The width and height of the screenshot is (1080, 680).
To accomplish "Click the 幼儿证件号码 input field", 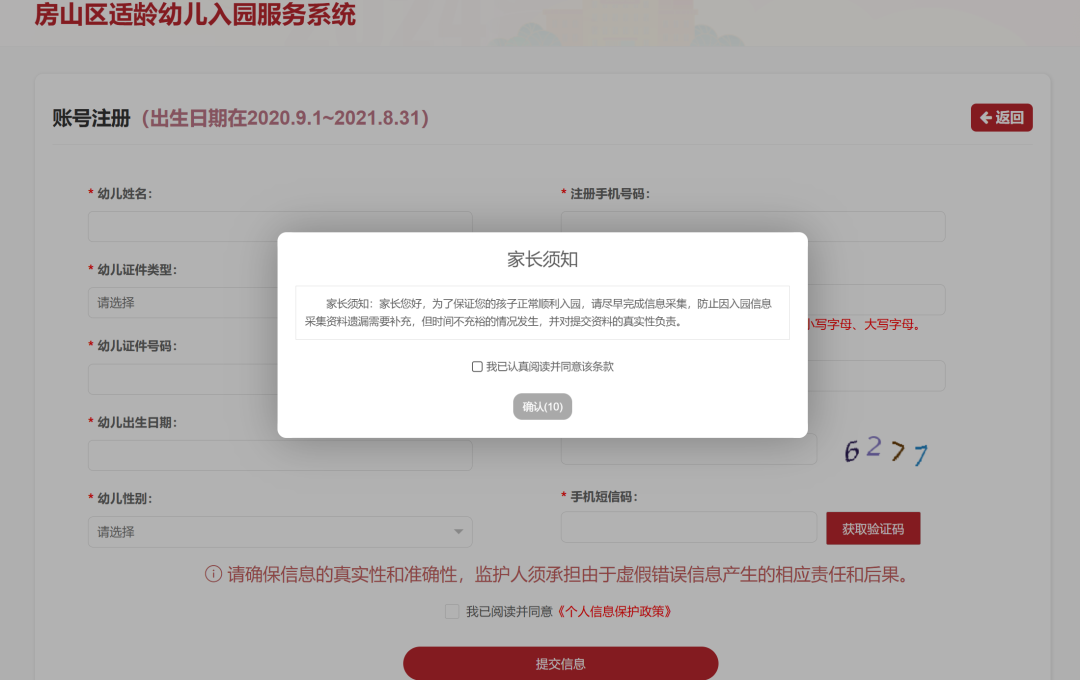I will click(183, 379).
